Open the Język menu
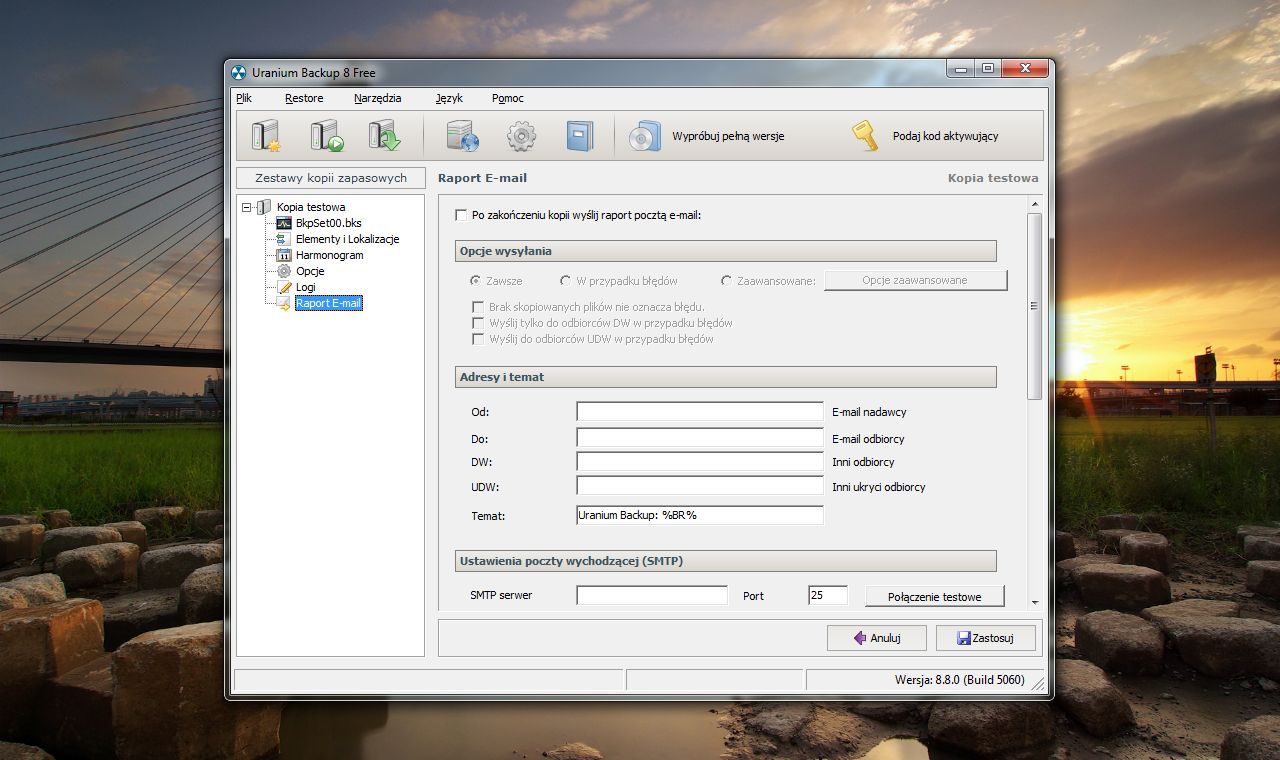This screenshot has height=760, width=1280. tap(449, 98)
